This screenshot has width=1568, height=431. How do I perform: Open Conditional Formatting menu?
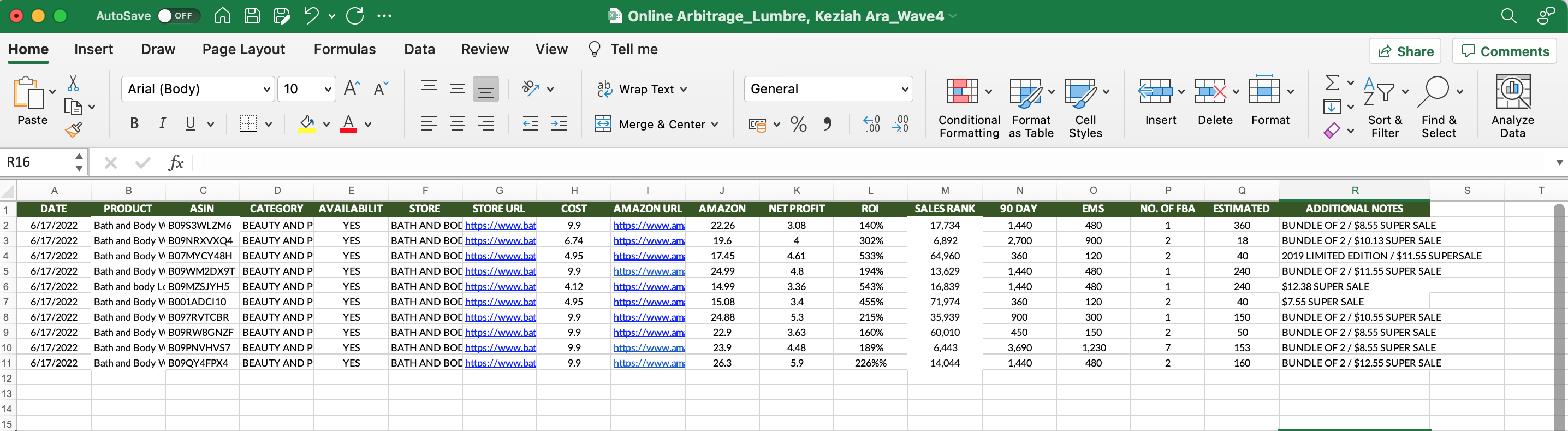tap(969, 108)
